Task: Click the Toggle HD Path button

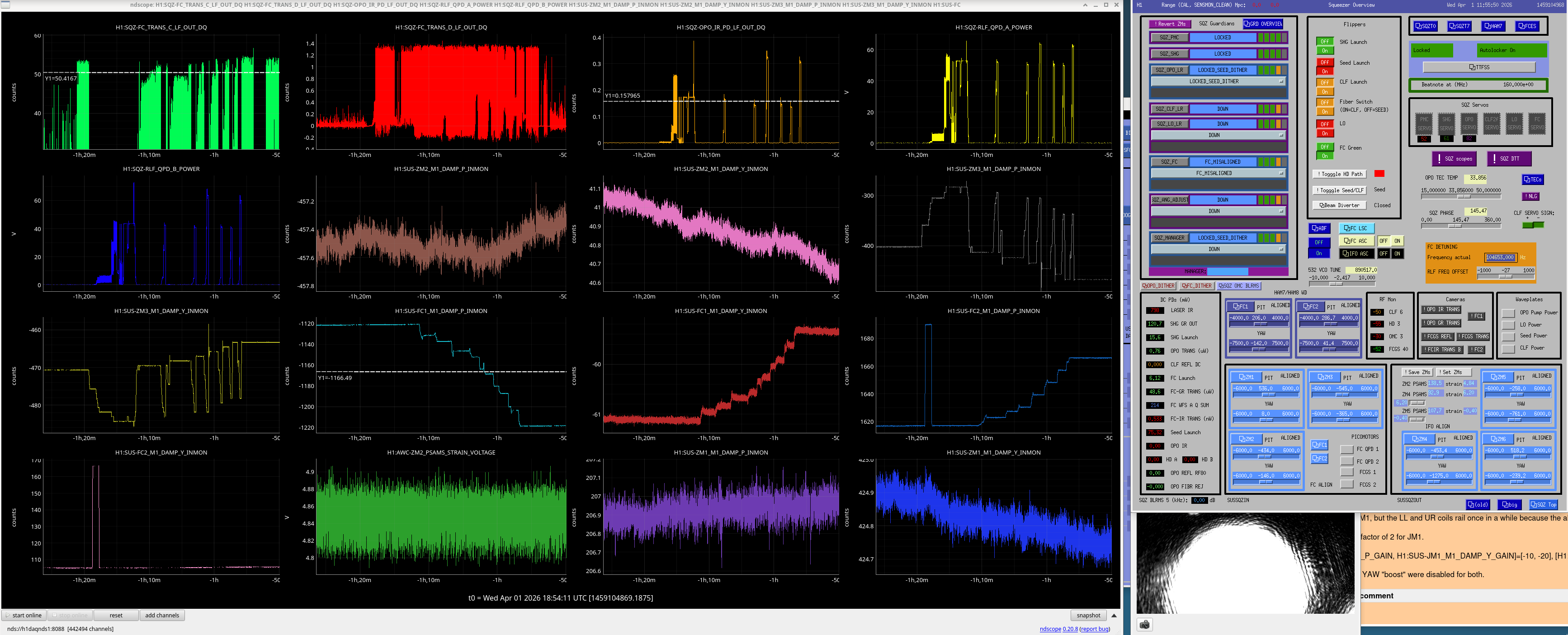Action: point(1340,174)
